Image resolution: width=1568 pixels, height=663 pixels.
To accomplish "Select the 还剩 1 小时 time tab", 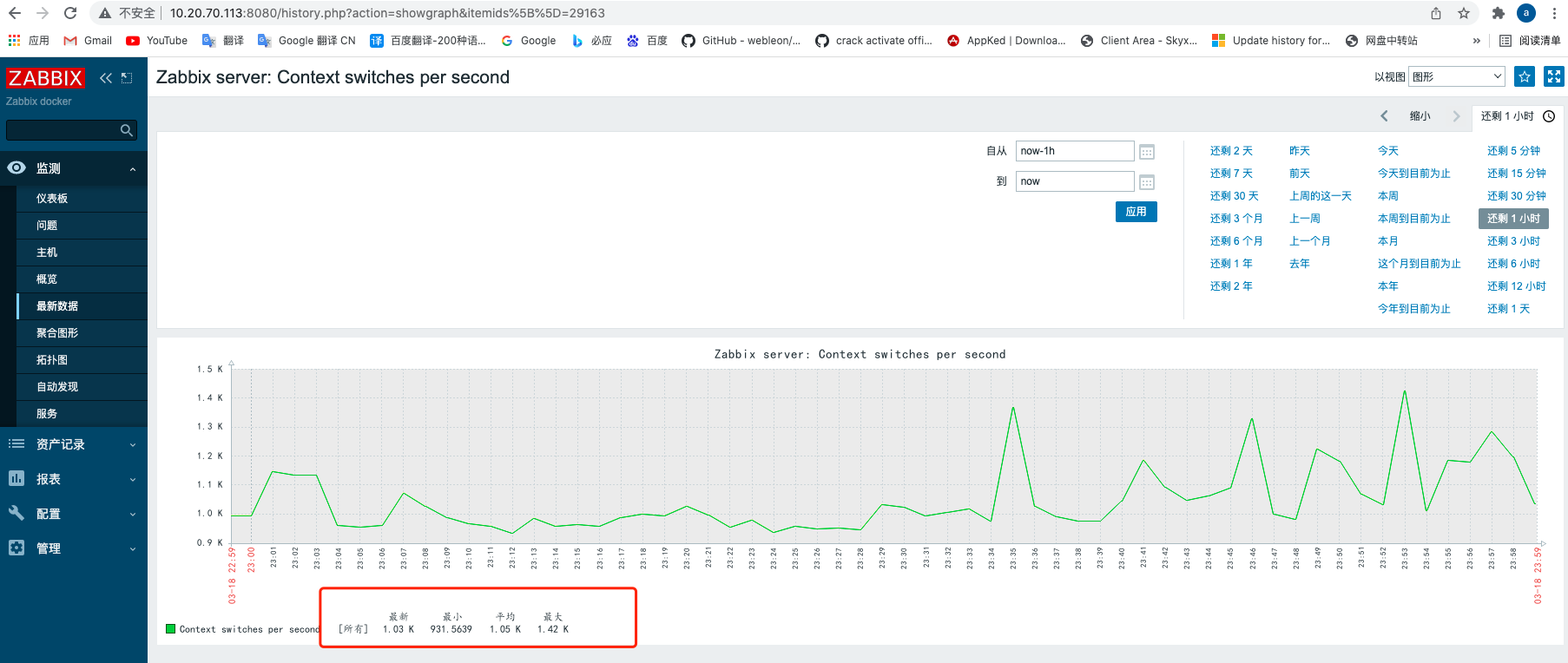I will (1518, 116).
